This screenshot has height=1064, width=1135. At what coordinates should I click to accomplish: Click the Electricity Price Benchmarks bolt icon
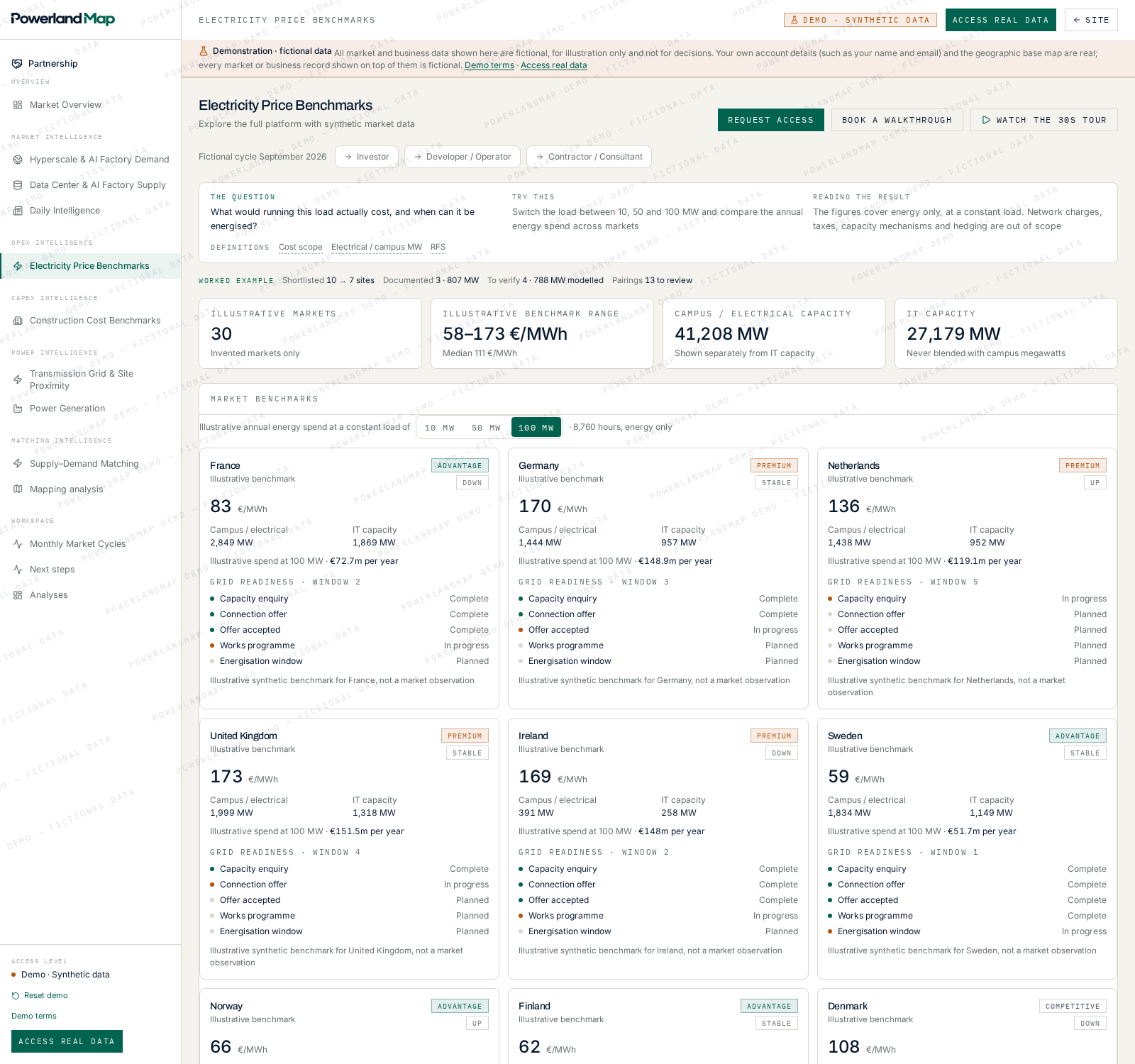[18, 266]
